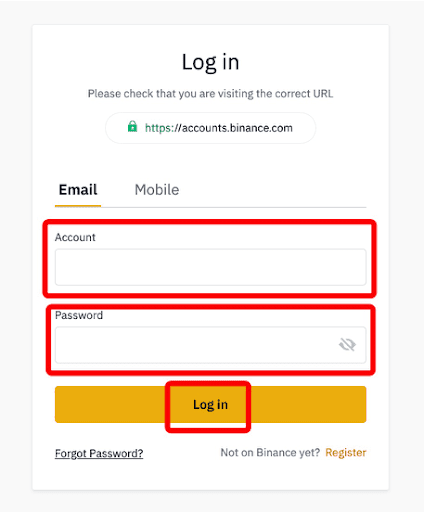The width and height of the screenshot is (424, 512).
Task: Click the empty area of the Password field before the eye icon
Action: pos(197,345)
